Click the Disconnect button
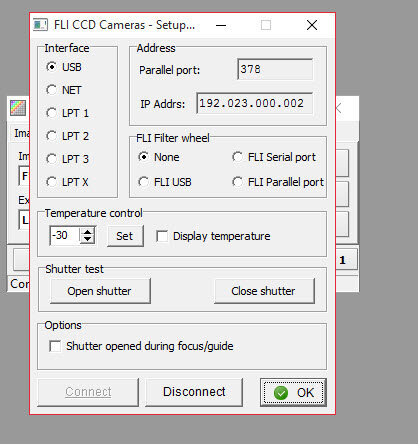The height and width of the screenshot is (444, 418). pyautogui.click(x=194, y=392)
